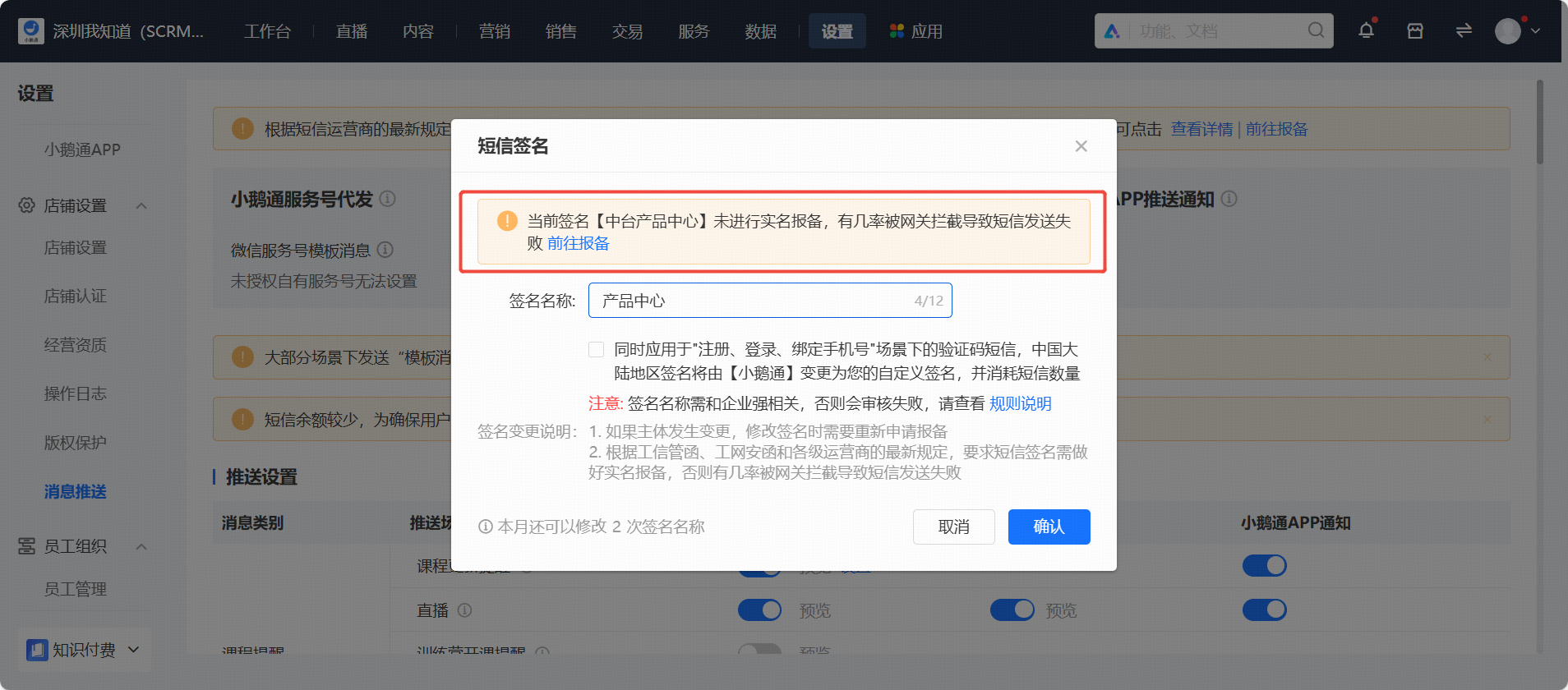Image resolution: width=1568 pixels, height=690 pixels.
Task: Click the AI assistant icon in search box
Action: tap(1112, 31)
